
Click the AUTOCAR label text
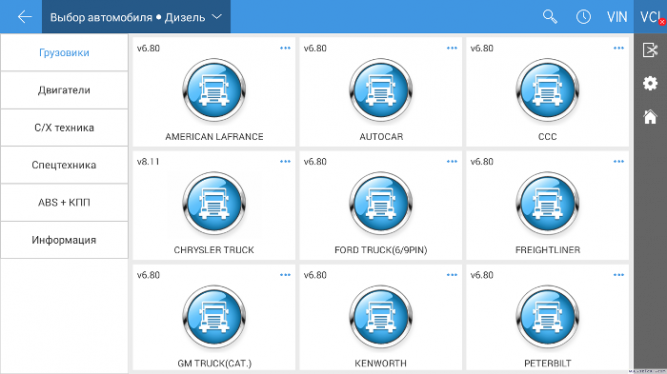[x=381, y=137]
